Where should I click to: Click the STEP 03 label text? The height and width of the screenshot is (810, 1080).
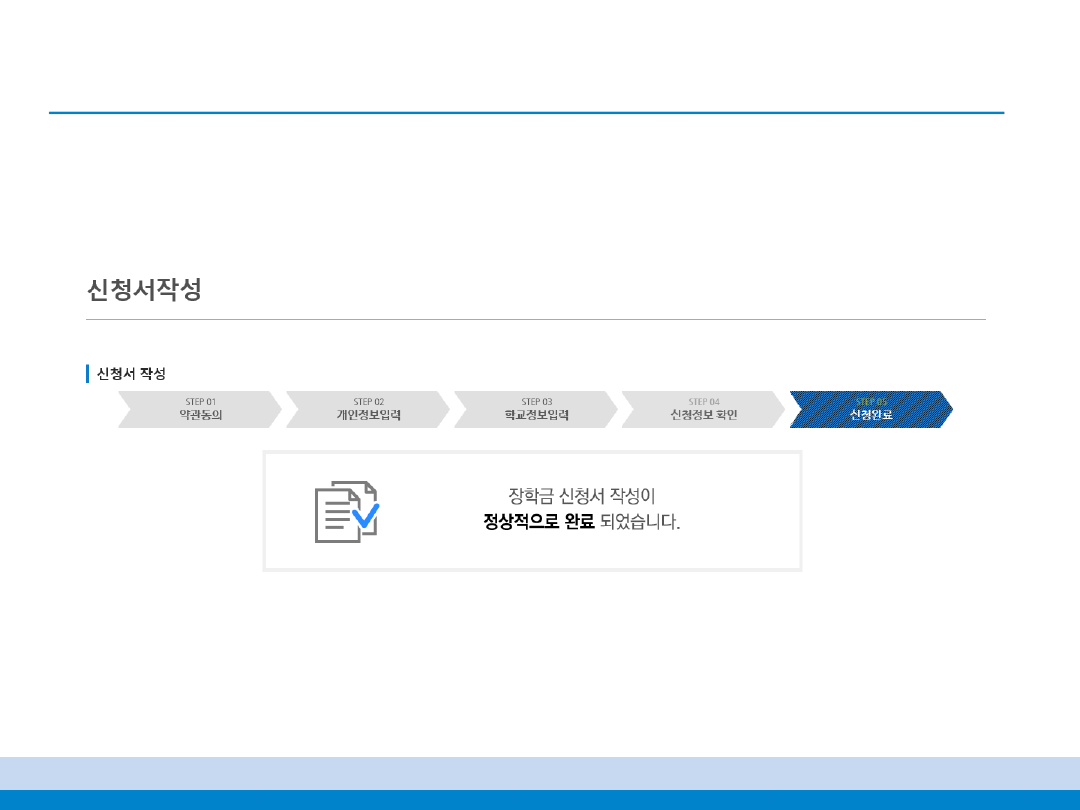coord(536,402)
